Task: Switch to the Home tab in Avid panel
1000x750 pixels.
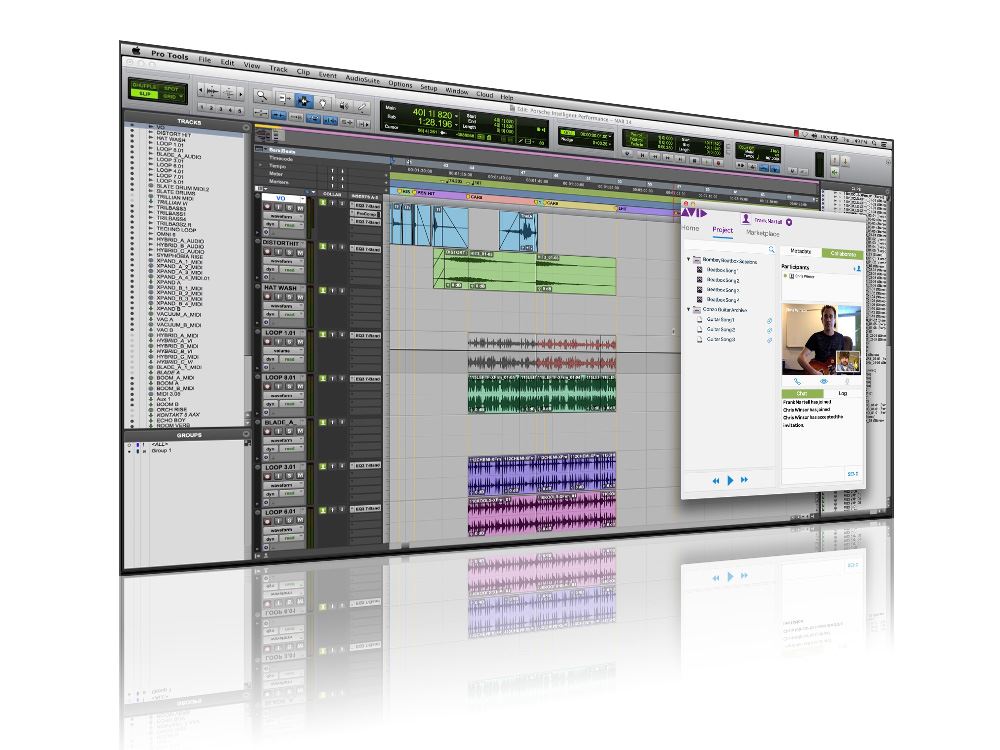Action: point(690,228)
